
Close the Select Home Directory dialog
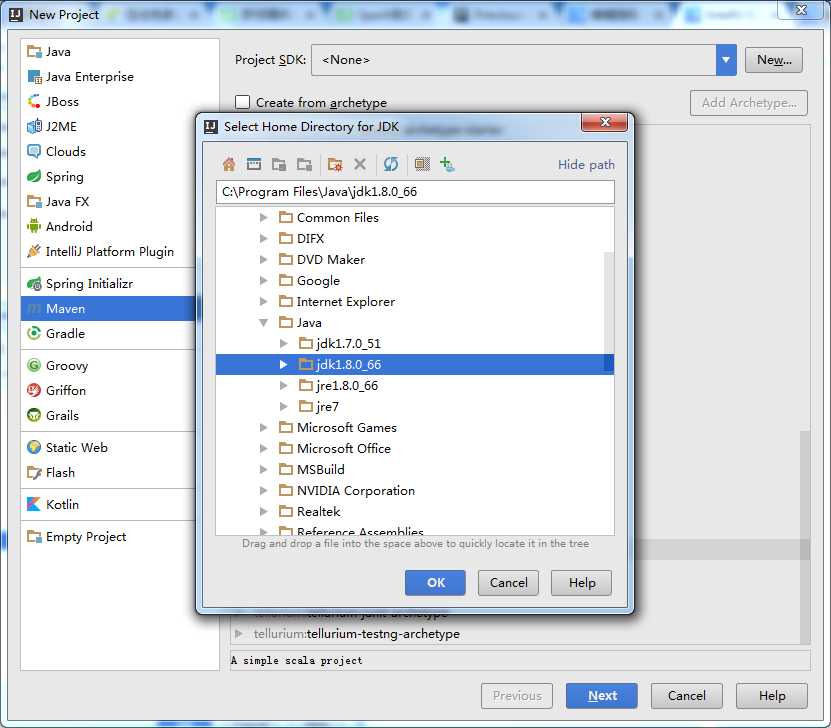[605, 122]
